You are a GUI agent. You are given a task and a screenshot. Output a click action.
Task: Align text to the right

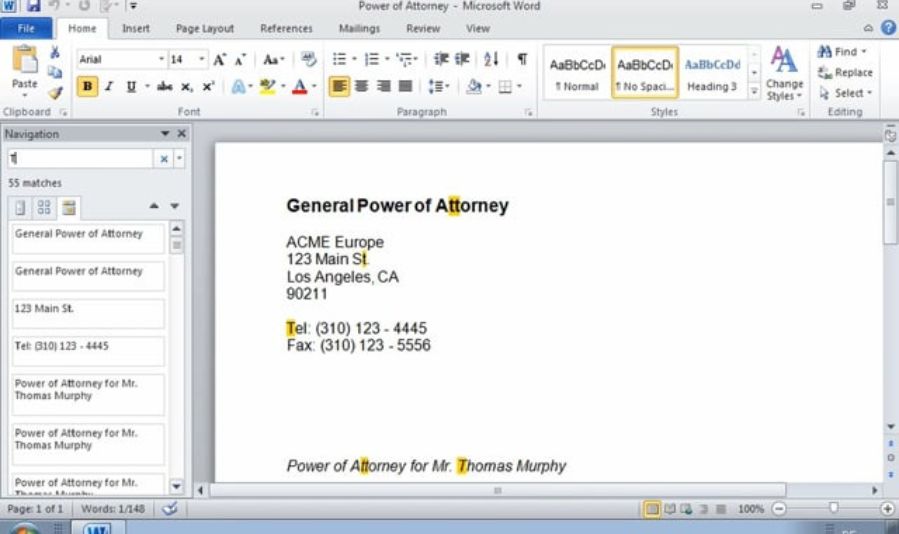click(383, 87)
